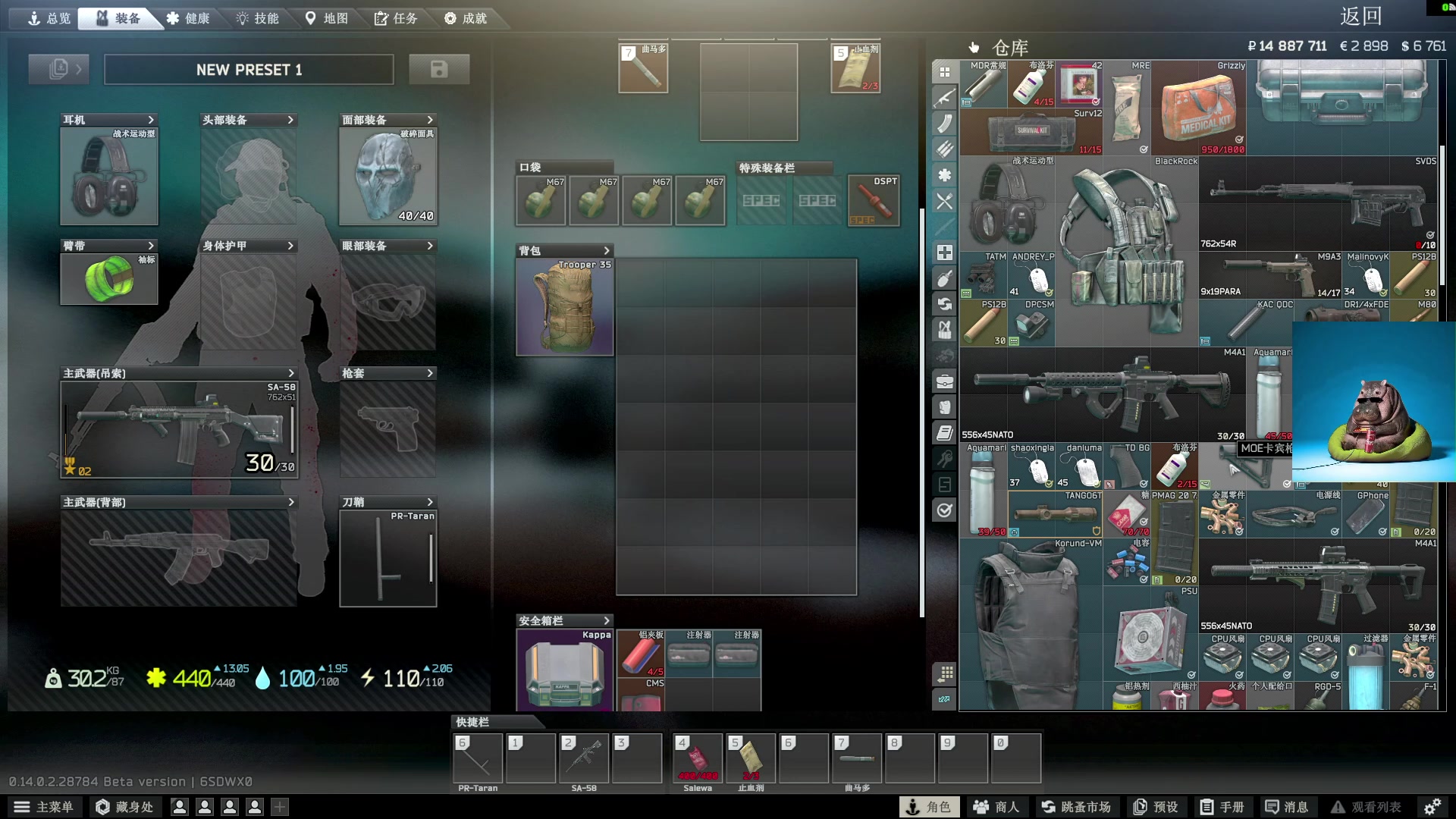
Task: Filter stash by body armor vest icon
Action: click(x=944, y=407)
